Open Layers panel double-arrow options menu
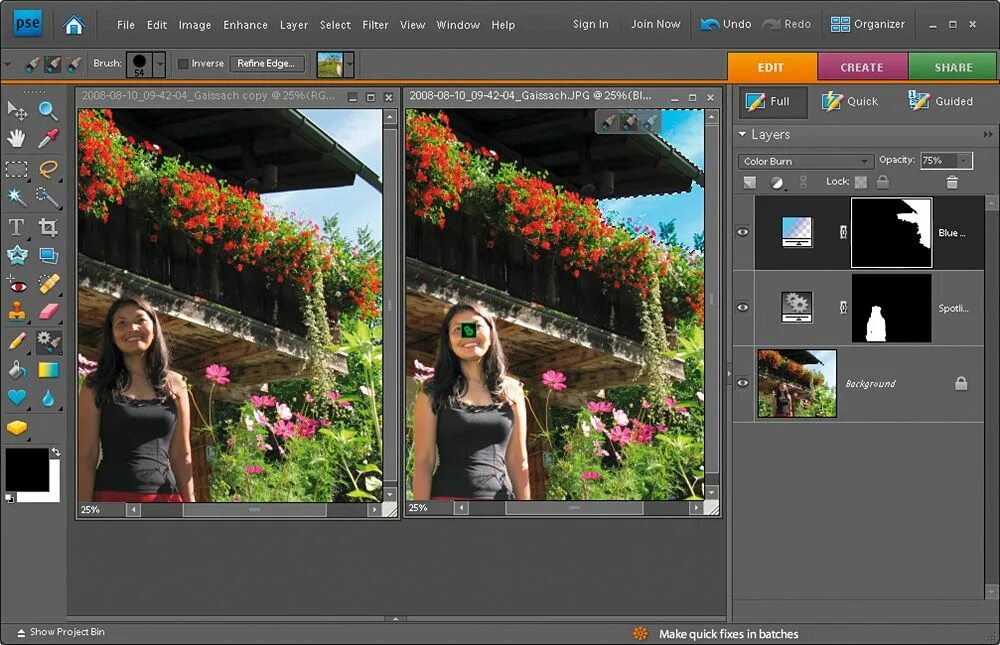The width and height of the screenshot is (1000, 645). (x=988, y=135)
